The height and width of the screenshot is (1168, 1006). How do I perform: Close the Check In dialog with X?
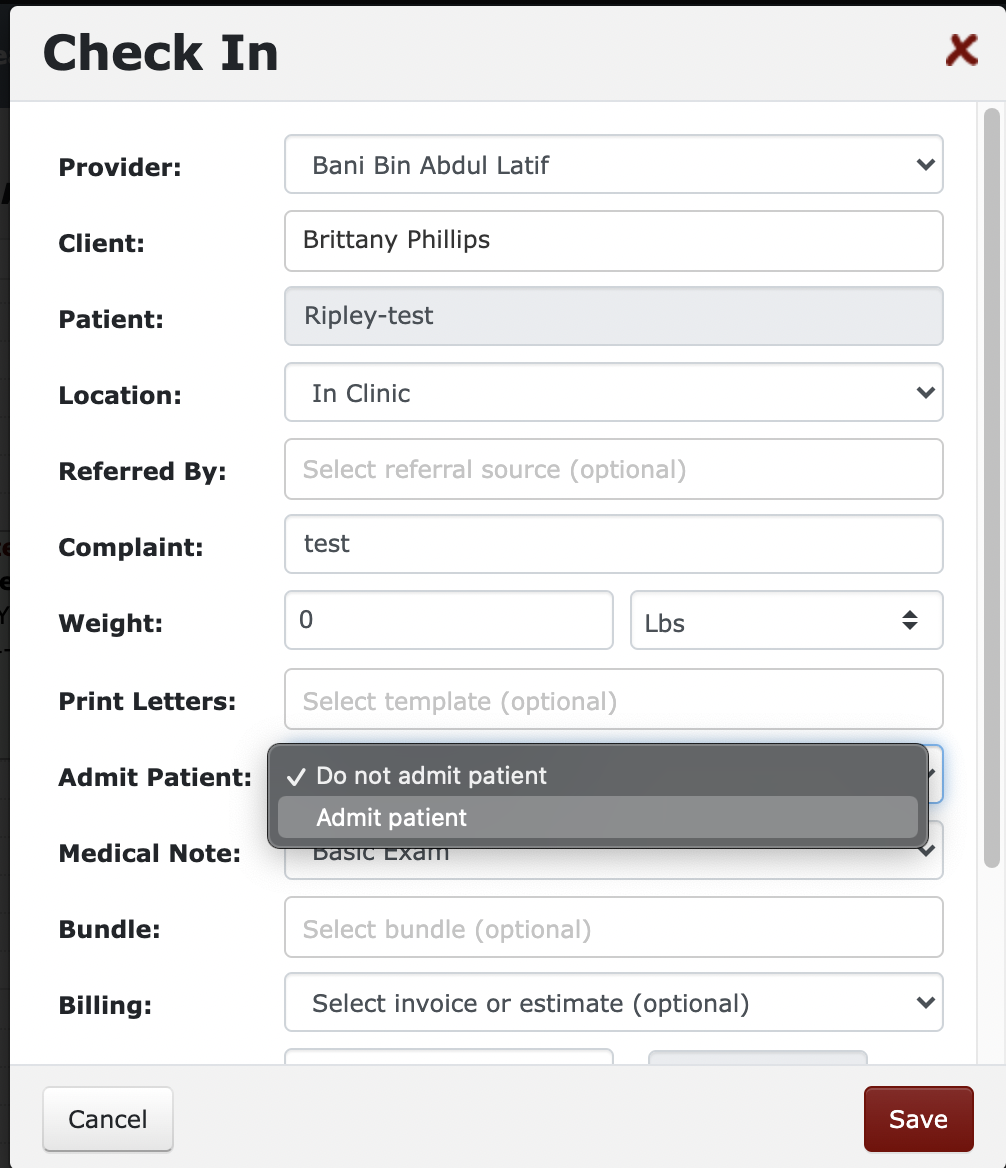tap(961, 51)
